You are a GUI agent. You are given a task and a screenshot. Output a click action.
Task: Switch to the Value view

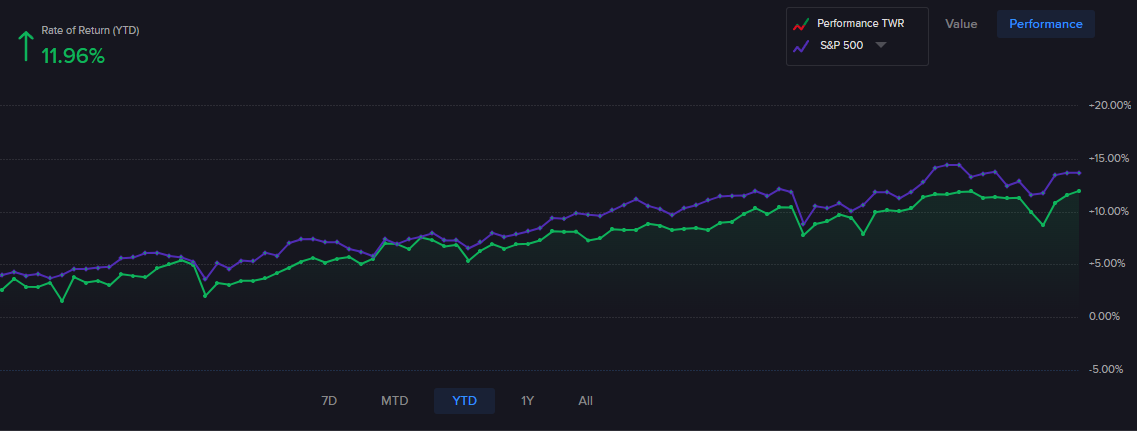961,24
